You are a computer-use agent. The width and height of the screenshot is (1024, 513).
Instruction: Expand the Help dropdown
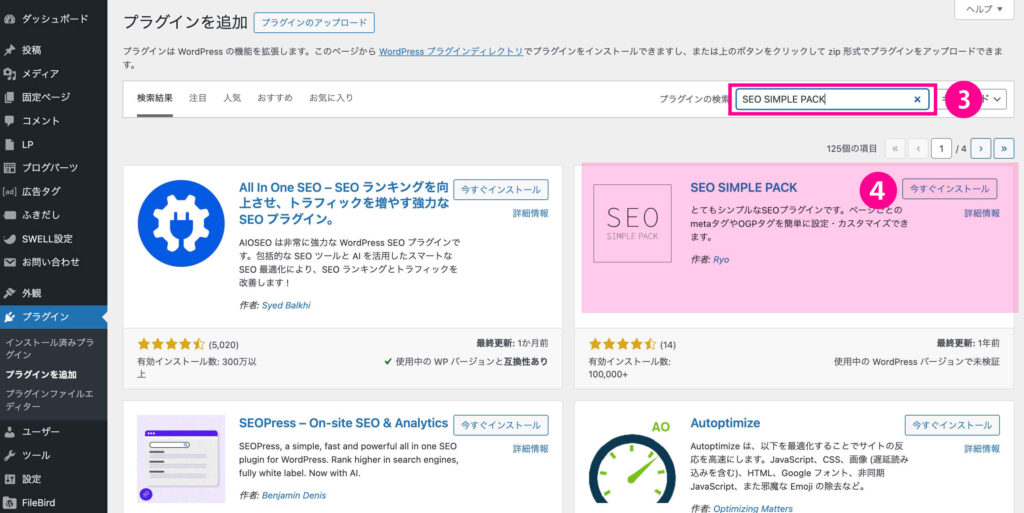point(985,9)
